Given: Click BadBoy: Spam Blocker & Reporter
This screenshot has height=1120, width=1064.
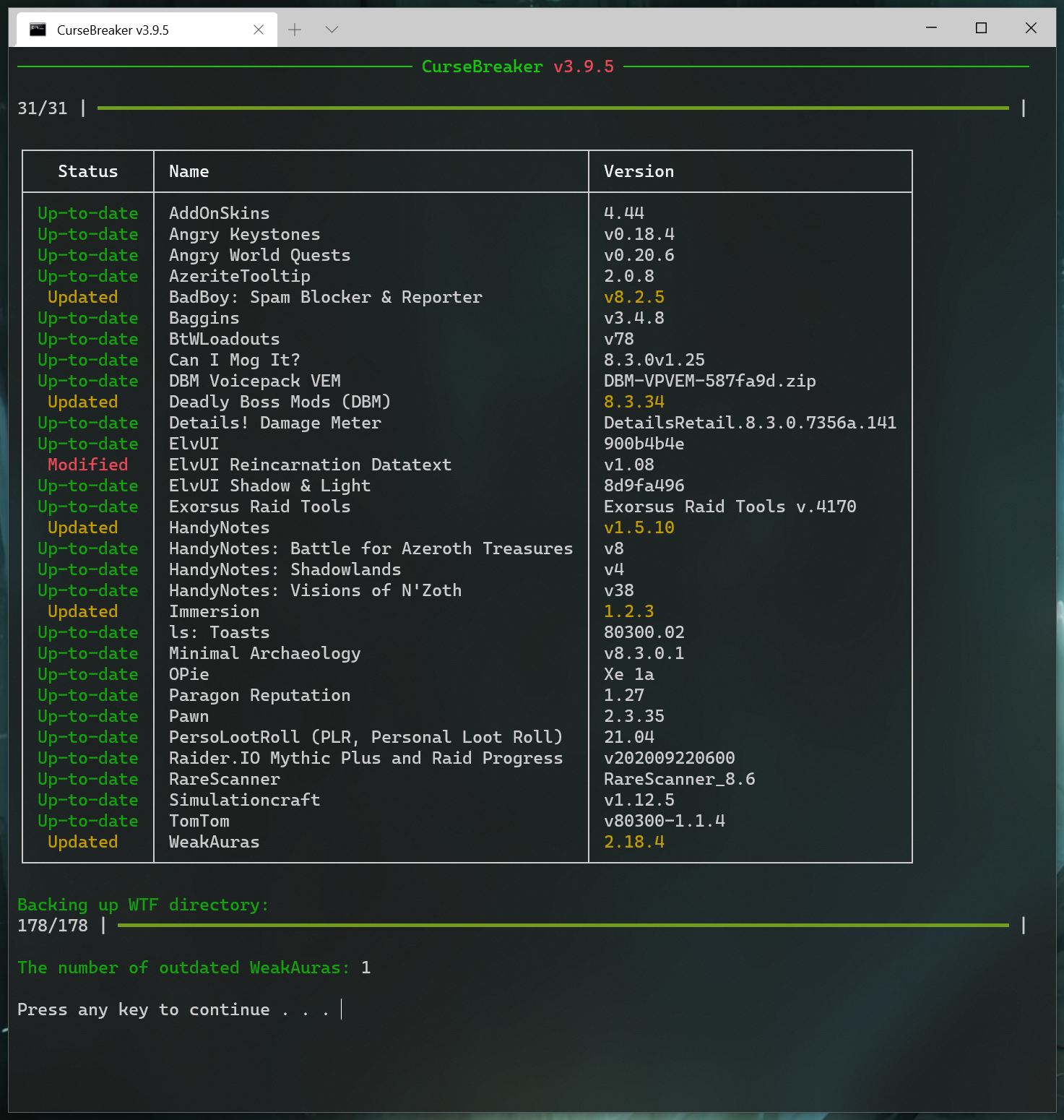Looking at the screenshot, I should click(x=326, y=297).
